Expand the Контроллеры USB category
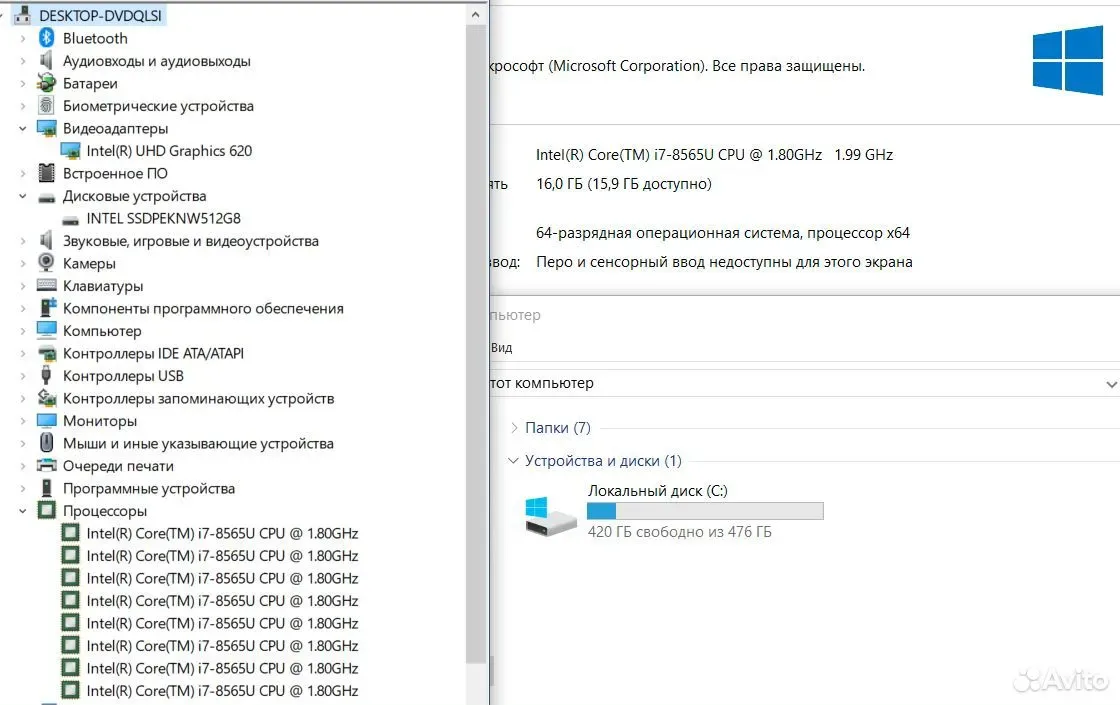 [x=22, y=376]
